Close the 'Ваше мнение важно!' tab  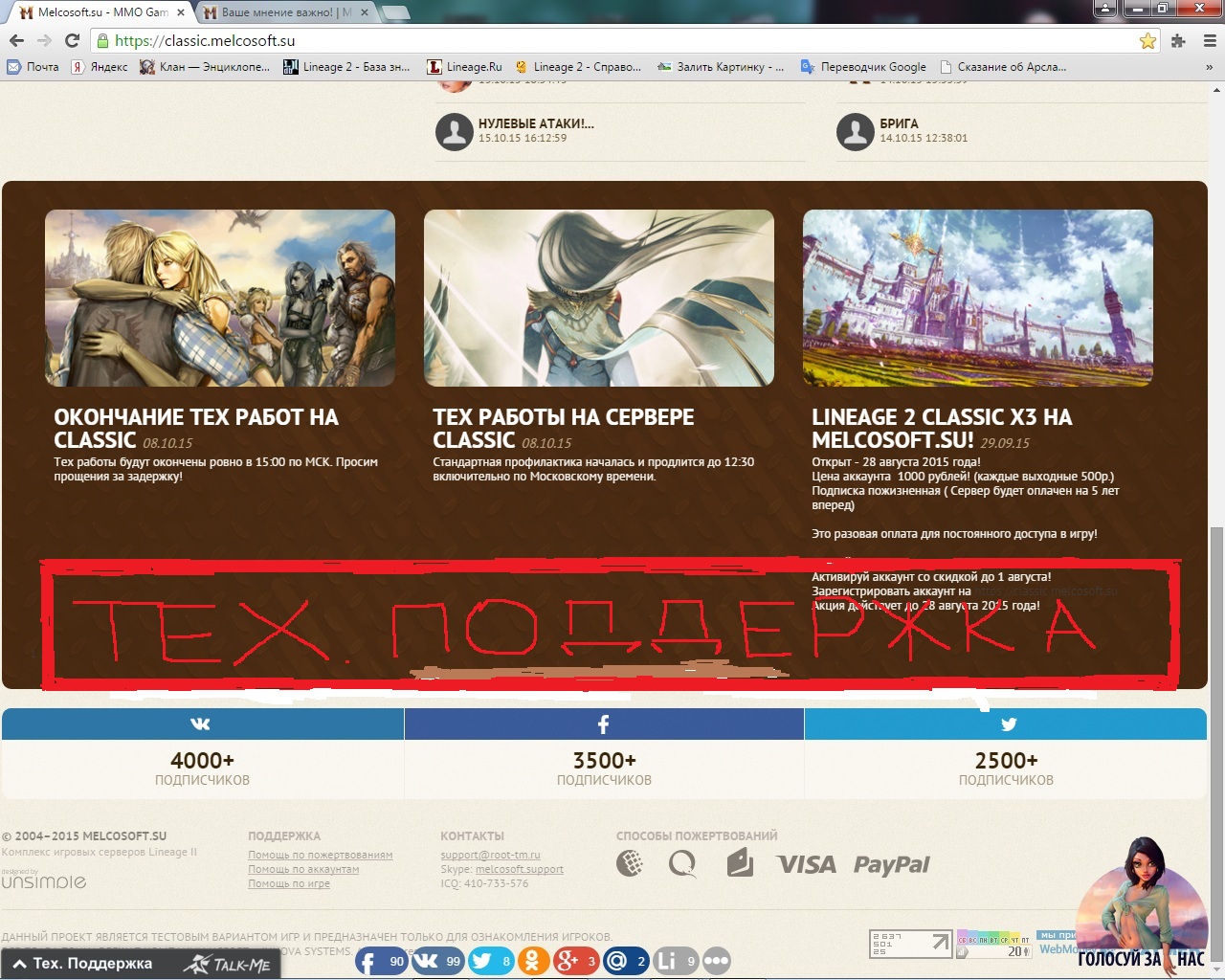pyautogui.click(x=364, y=12)
